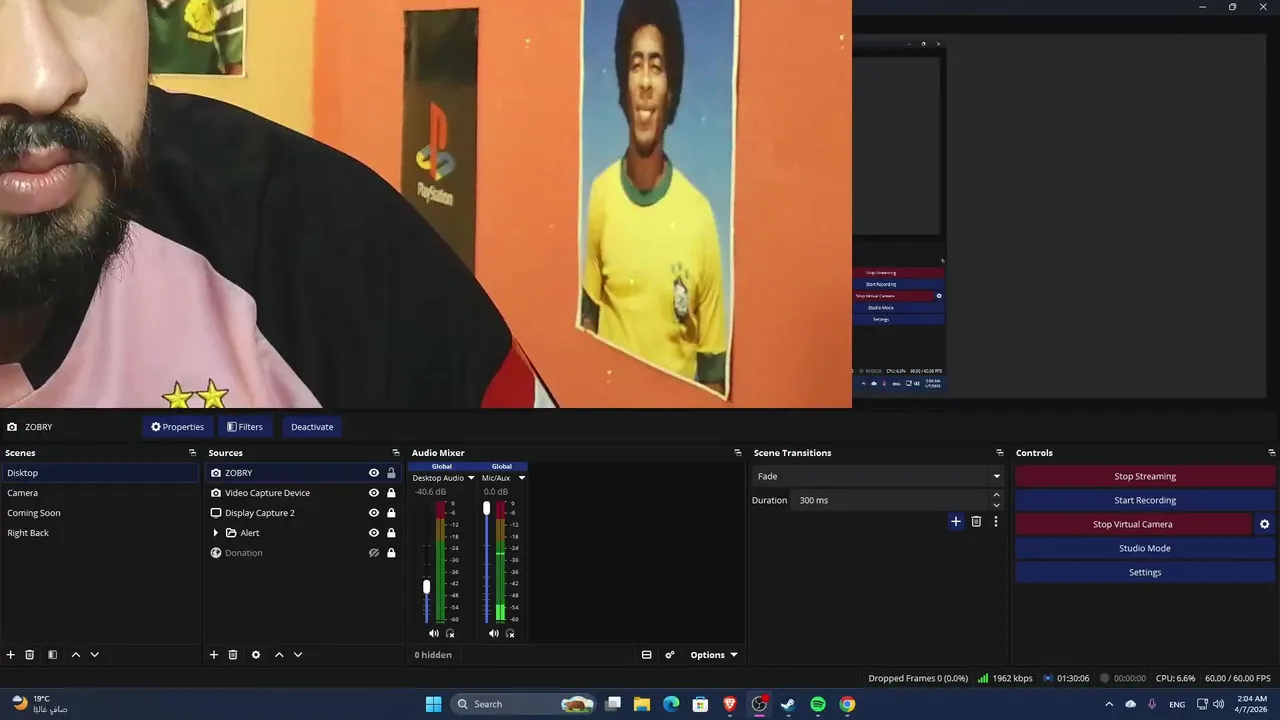Image resolution: width=1280 pixels, height=720 pixels.
Task: Adjust the Desktop Audio volume slider
Action: pyautogui.click(x=427, y=586)
